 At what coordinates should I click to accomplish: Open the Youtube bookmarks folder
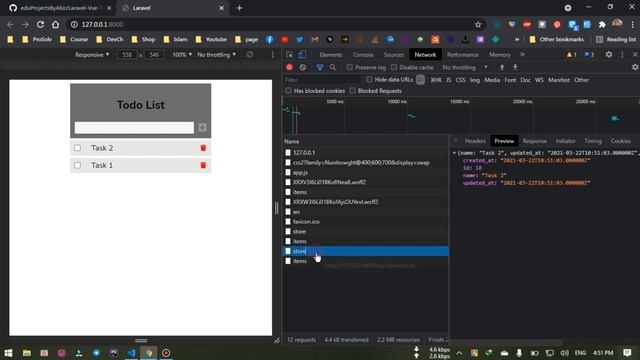point(211,39)
